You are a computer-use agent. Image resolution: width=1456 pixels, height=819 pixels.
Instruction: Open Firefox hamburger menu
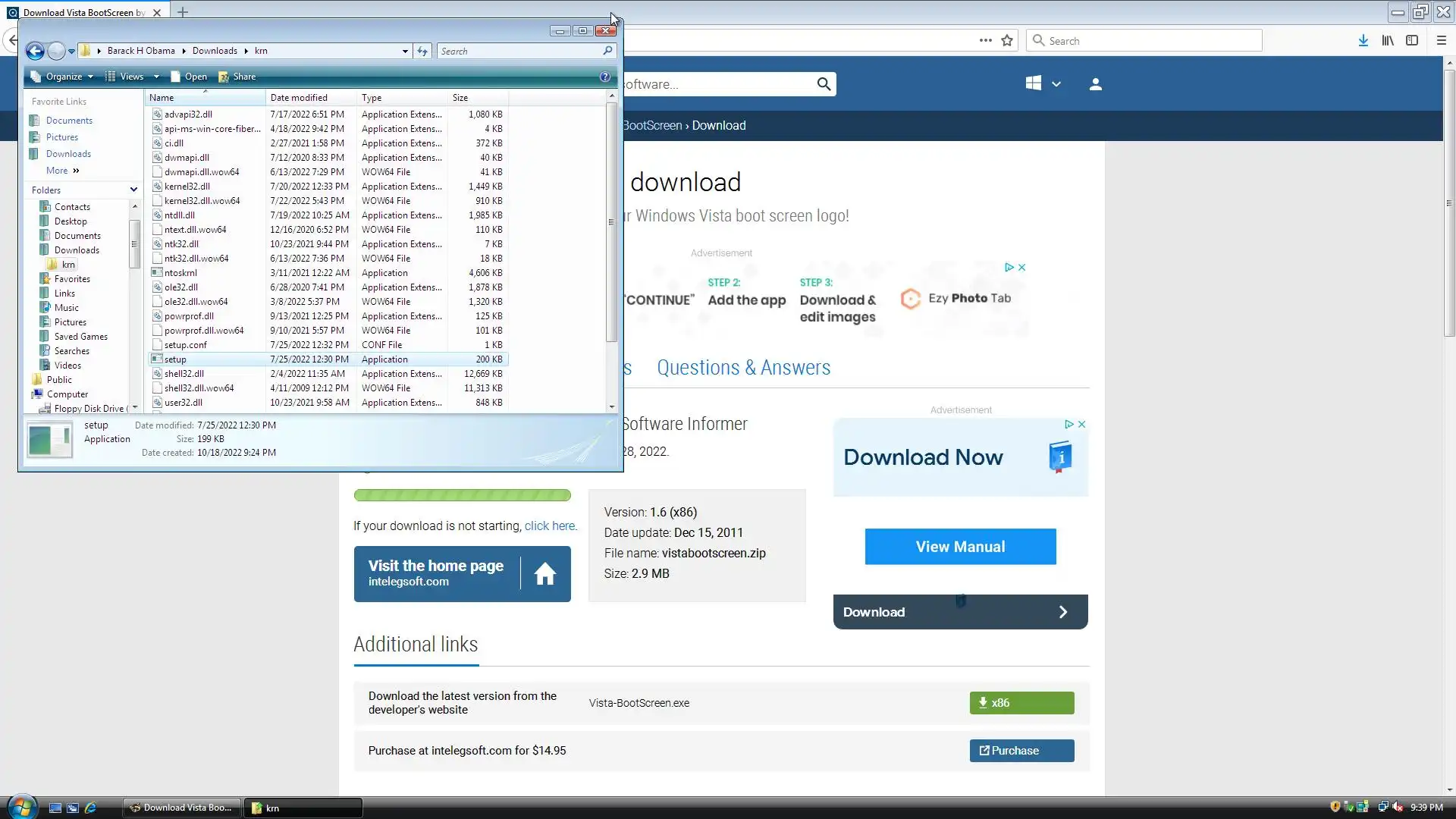[1441, 41]
